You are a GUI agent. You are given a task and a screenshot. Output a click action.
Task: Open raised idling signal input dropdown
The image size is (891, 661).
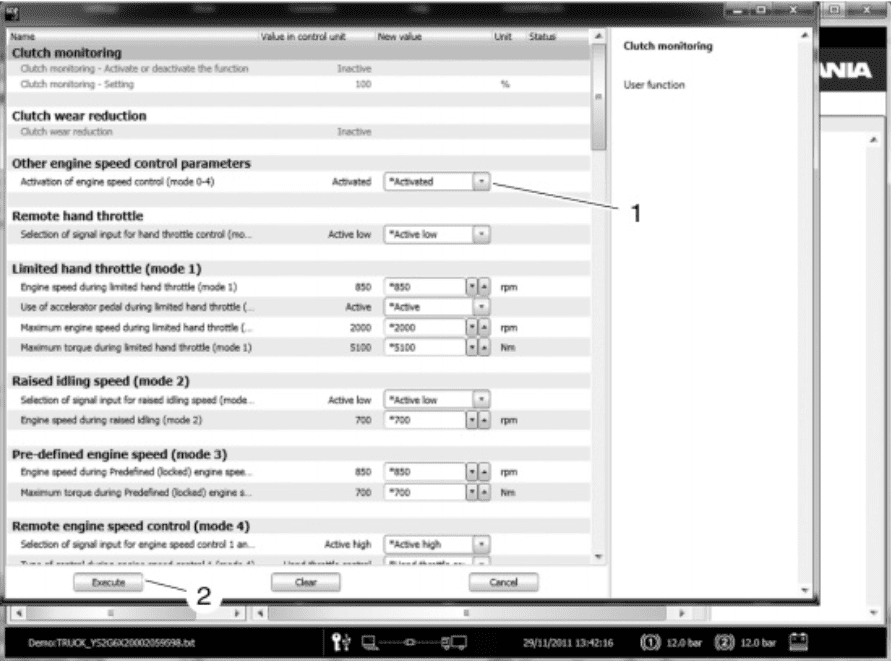tap(481, 400)
